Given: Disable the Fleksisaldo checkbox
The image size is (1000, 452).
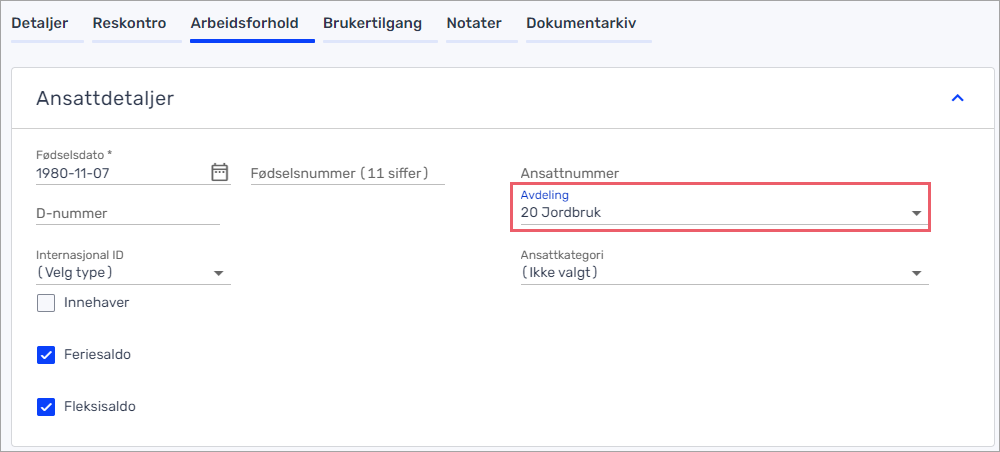Looking at the screenshot, I should pos(46,407).
